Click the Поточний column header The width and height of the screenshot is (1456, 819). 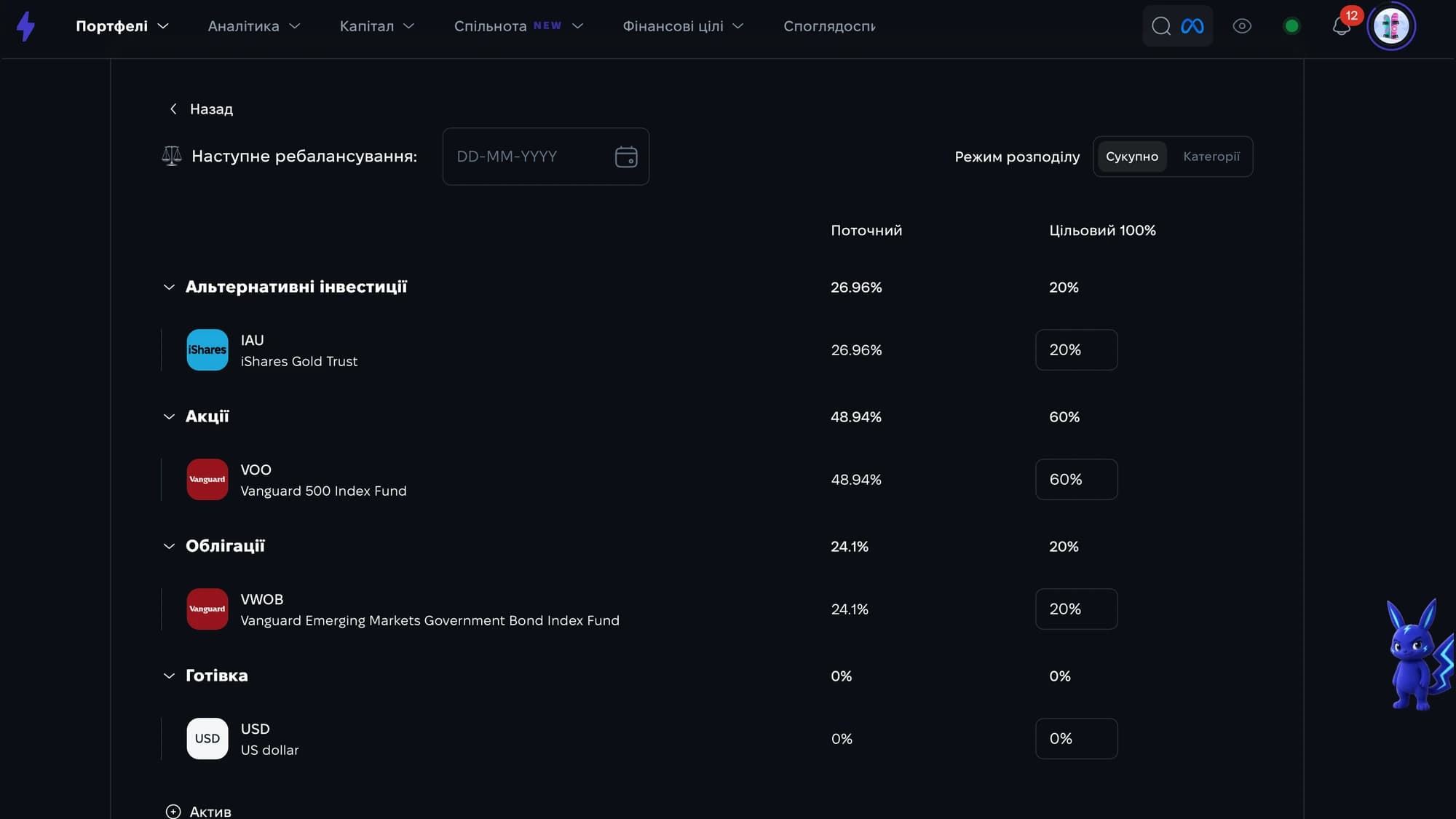(866, 231)
